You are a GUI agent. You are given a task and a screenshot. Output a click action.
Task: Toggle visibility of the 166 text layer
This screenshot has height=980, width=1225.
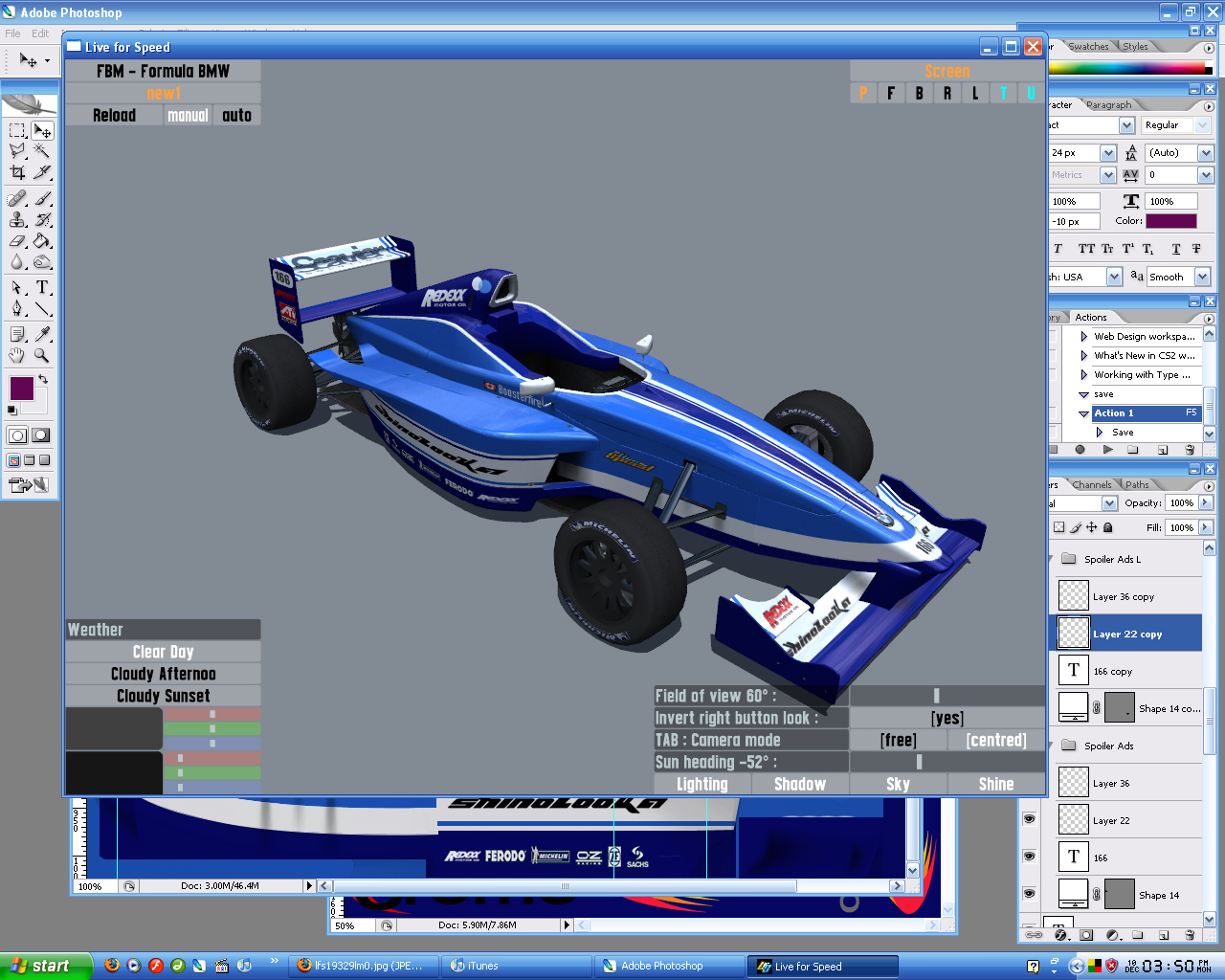click(x=1029, y=857)
